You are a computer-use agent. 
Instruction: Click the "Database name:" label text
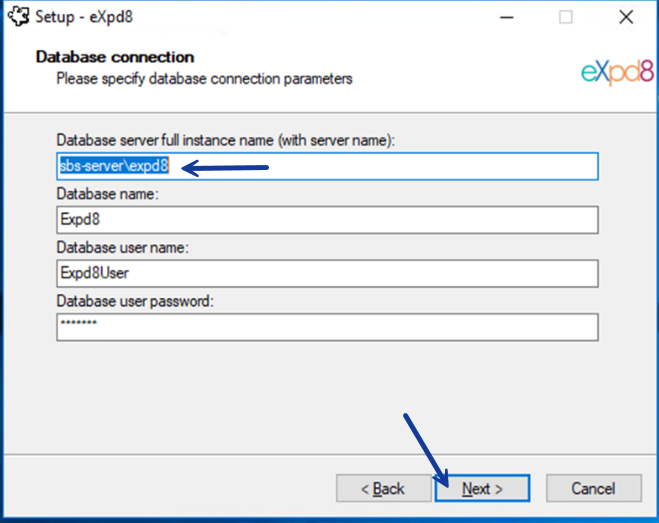[x=108, y=194]
